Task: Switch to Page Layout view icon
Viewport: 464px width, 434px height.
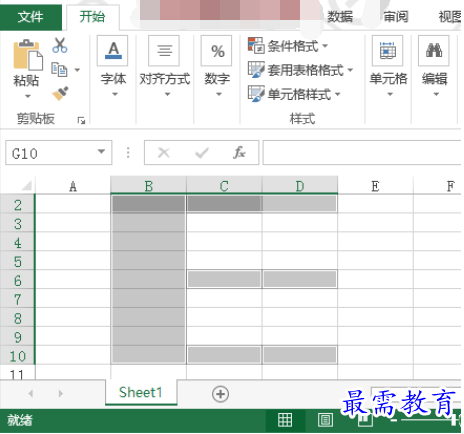Action: [x=325, y=420]
